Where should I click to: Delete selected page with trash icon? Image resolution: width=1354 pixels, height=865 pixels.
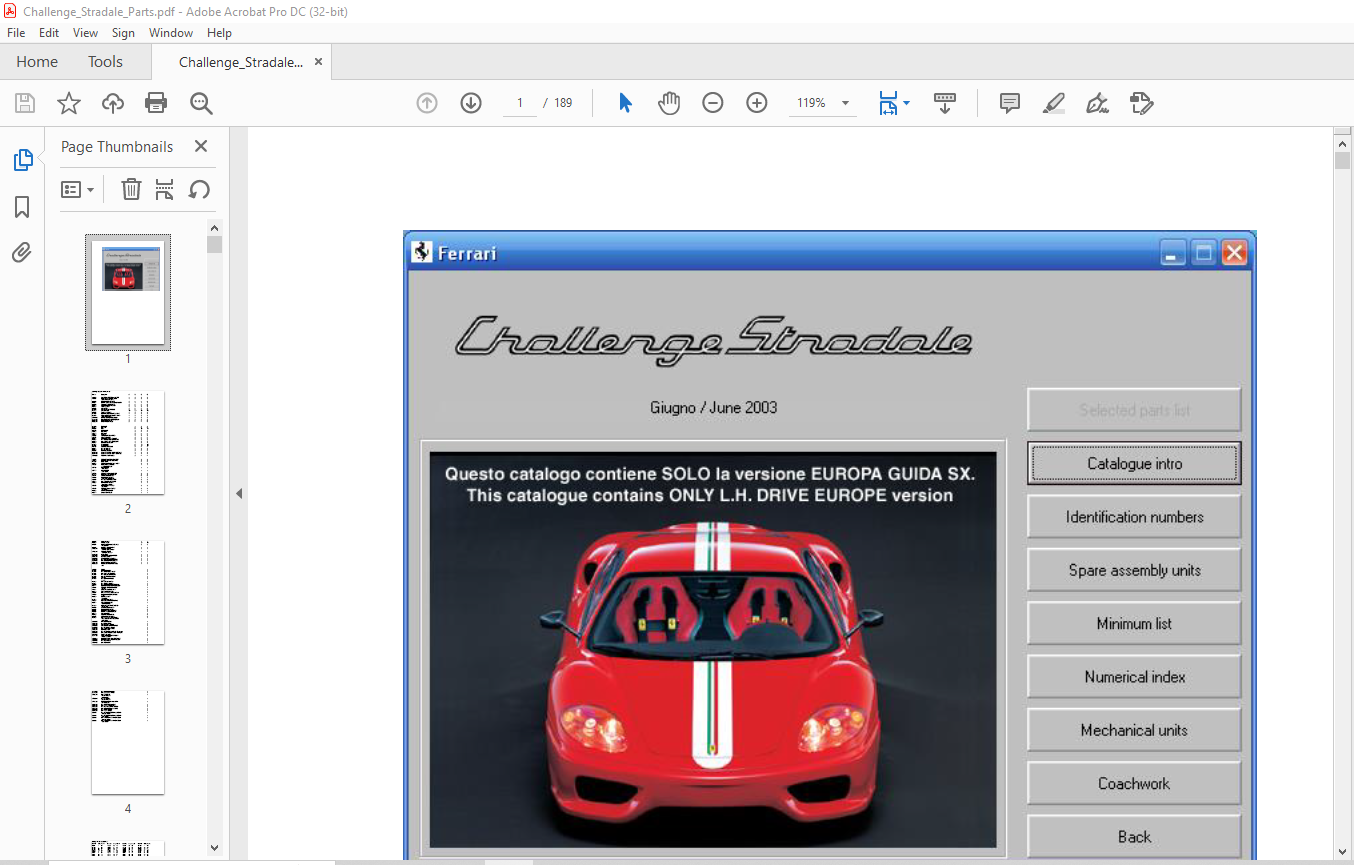click(x=131, y=189)
